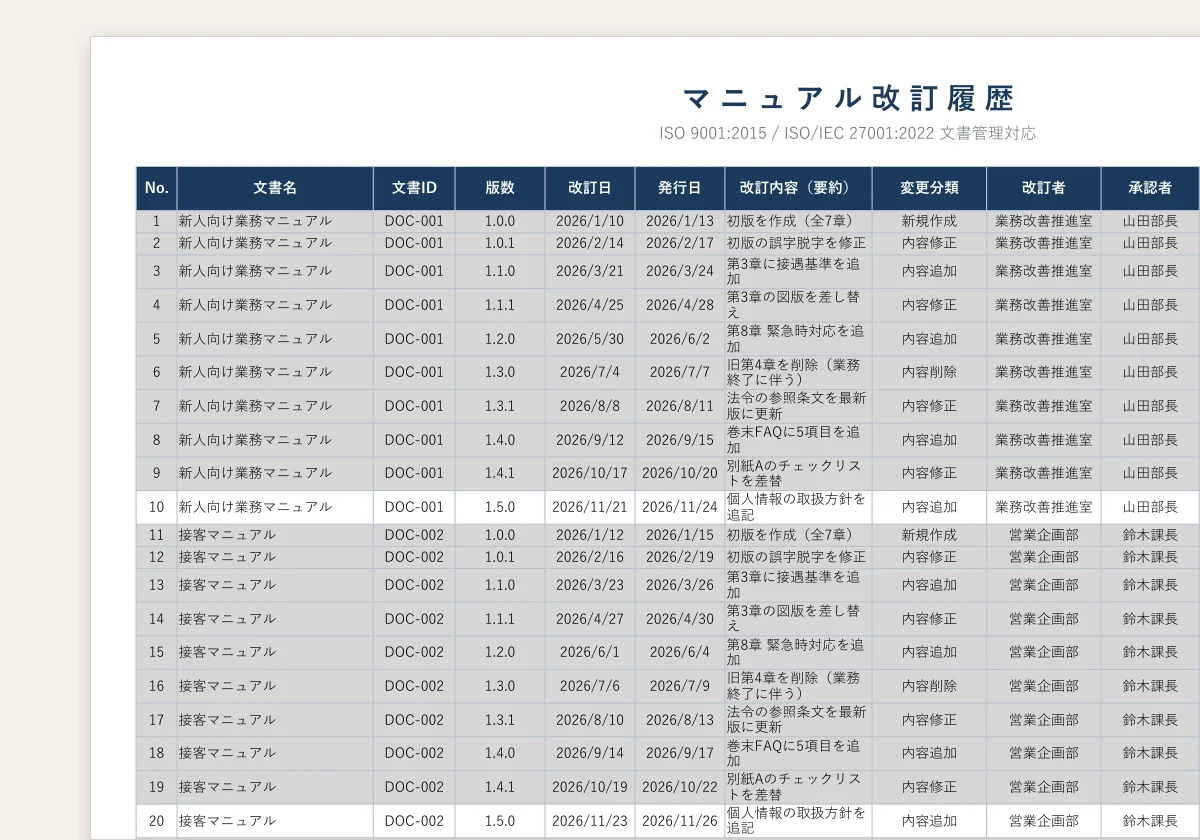Select the 承認者 column header
The height and width of the screenshot is (840, 1200).
pos(1150,188)
